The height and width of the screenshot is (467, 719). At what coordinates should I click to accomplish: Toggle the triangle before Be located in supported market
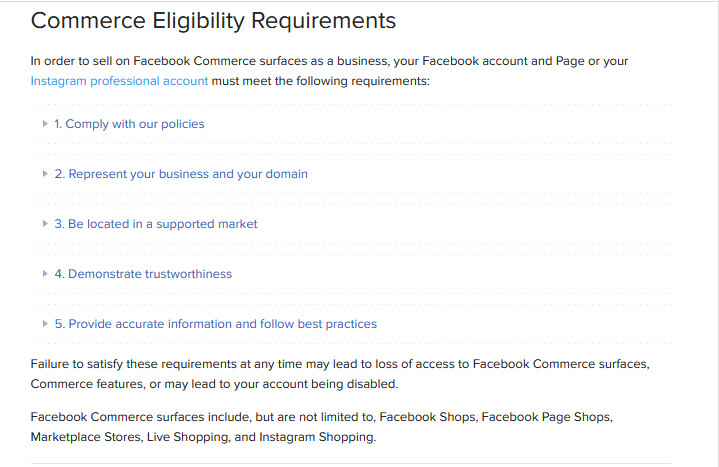click(x=45, y=223)
